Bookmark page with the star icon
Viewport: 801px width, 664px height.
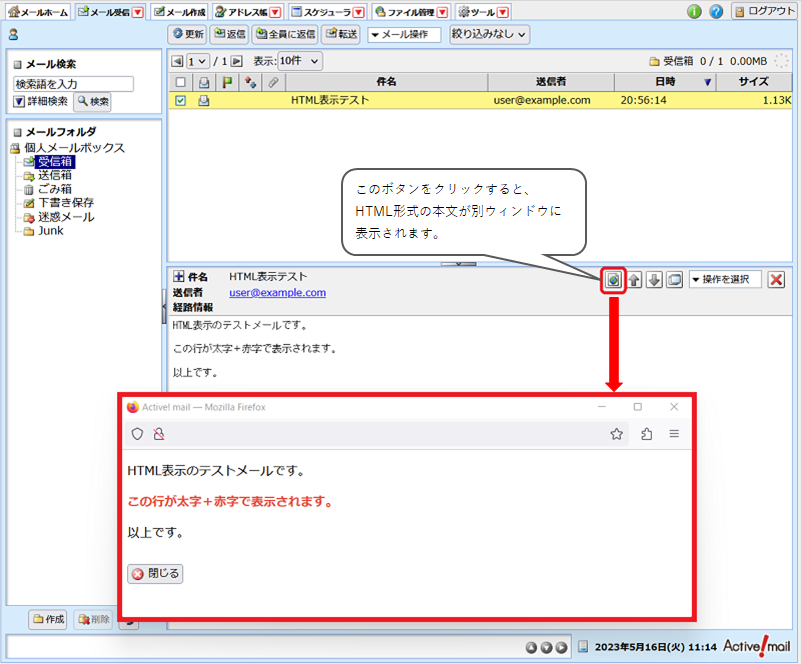tap(617, 434)
